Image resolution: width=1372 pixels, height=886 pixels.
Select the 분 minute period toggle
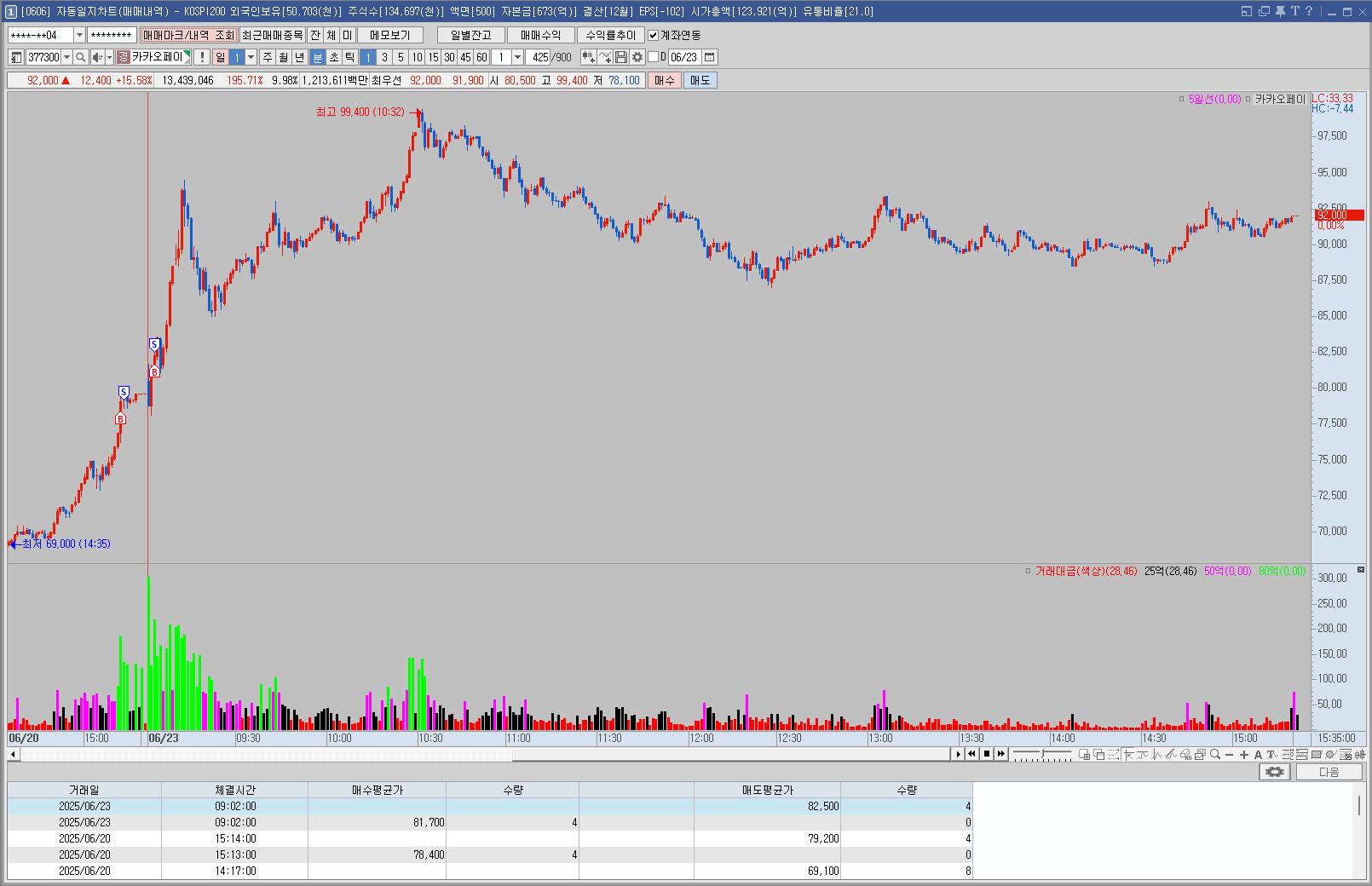coord(318,57)
